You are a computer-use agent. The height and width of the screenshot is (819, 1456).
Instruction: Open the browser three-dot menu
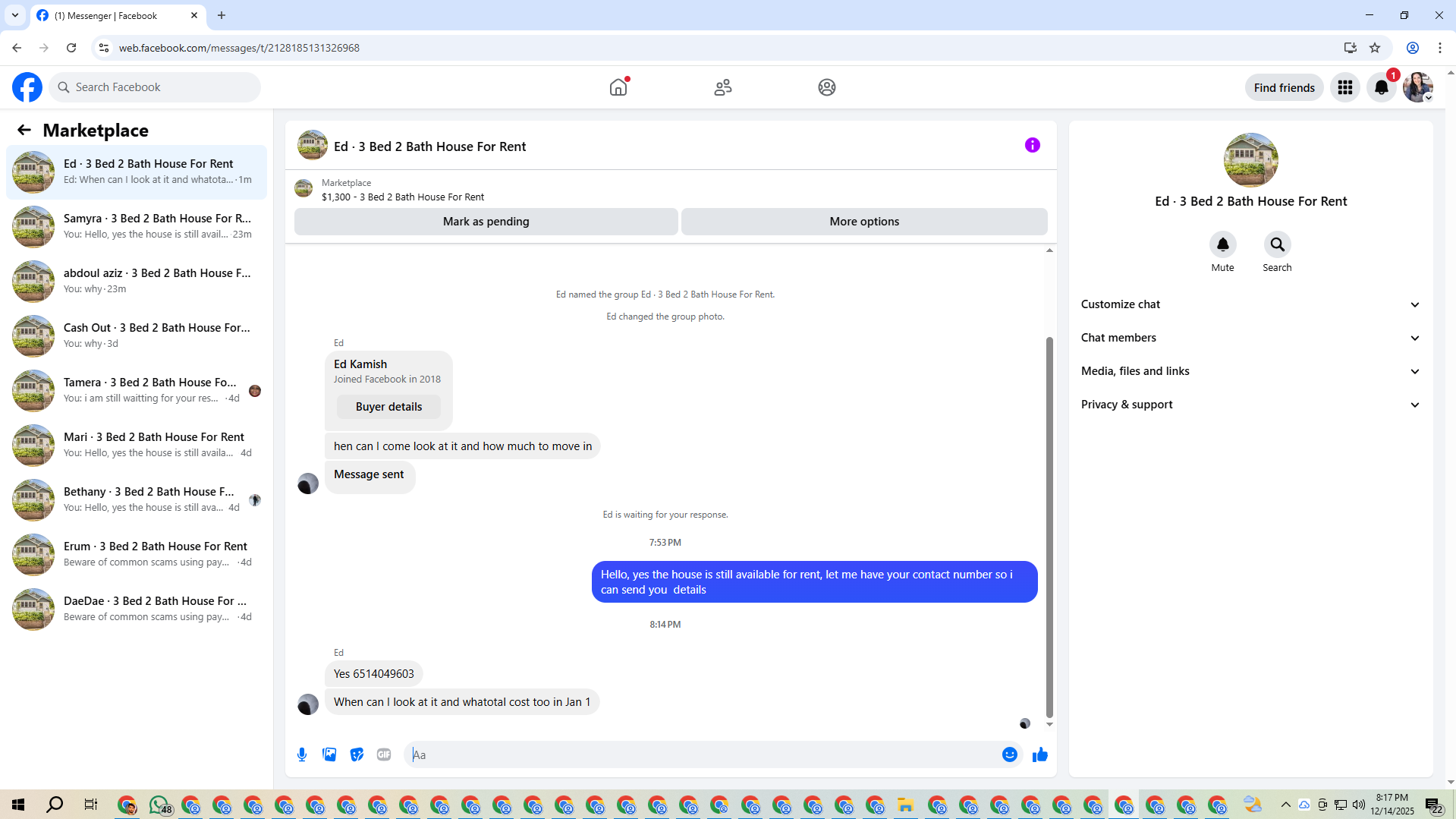click(1440, 48)
